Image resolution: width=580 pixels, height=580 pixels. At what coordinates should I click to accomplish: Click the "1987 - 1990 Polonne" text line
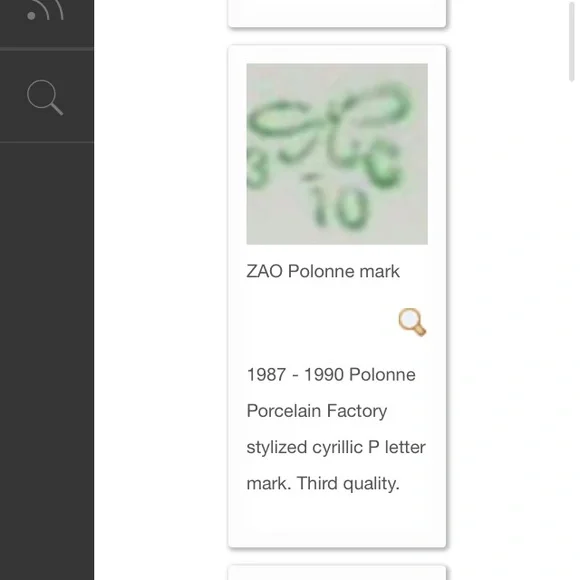point(331,374)
